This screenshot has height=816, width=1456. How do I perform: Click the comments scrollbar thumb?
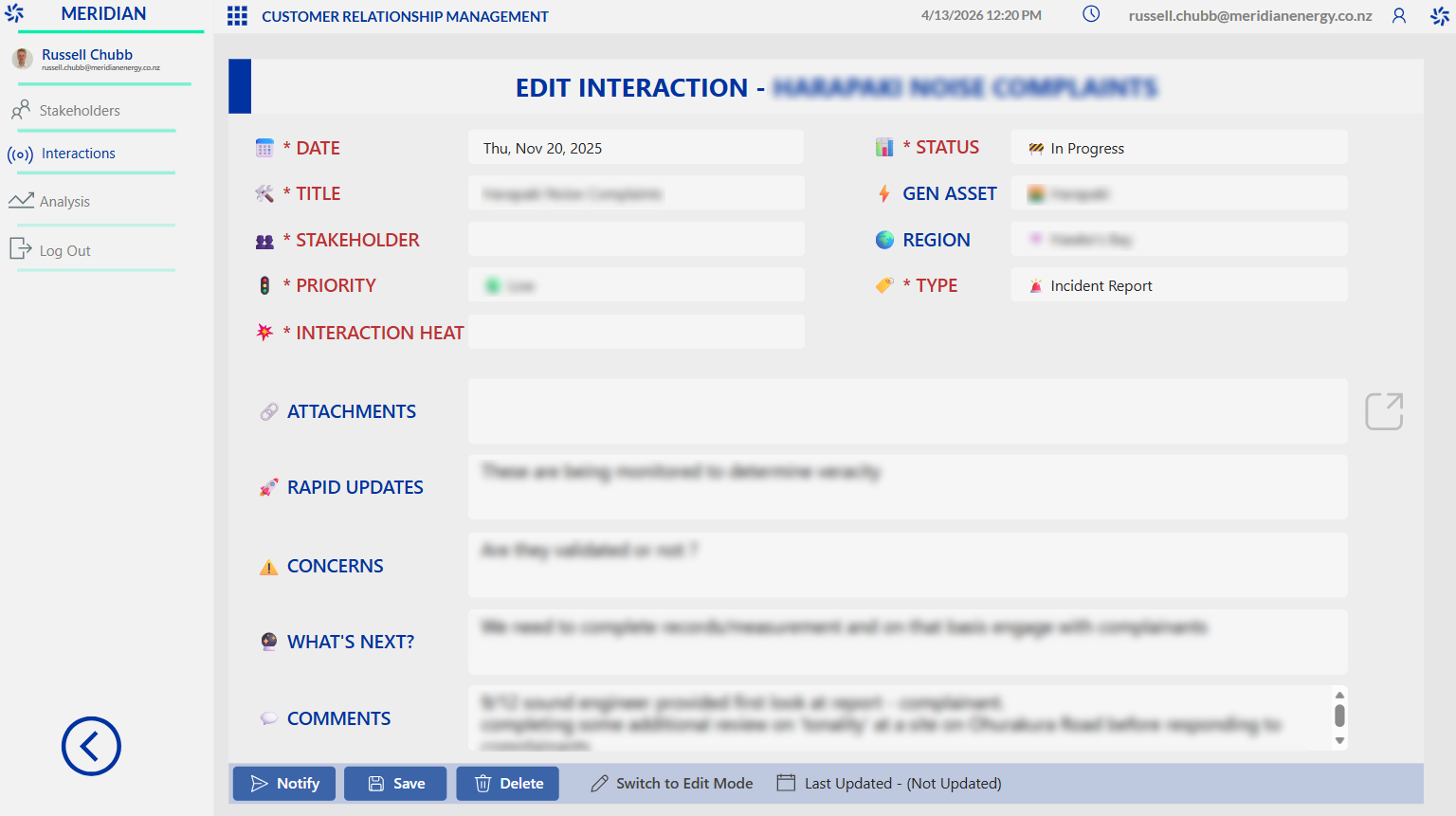coord(1339,715)
